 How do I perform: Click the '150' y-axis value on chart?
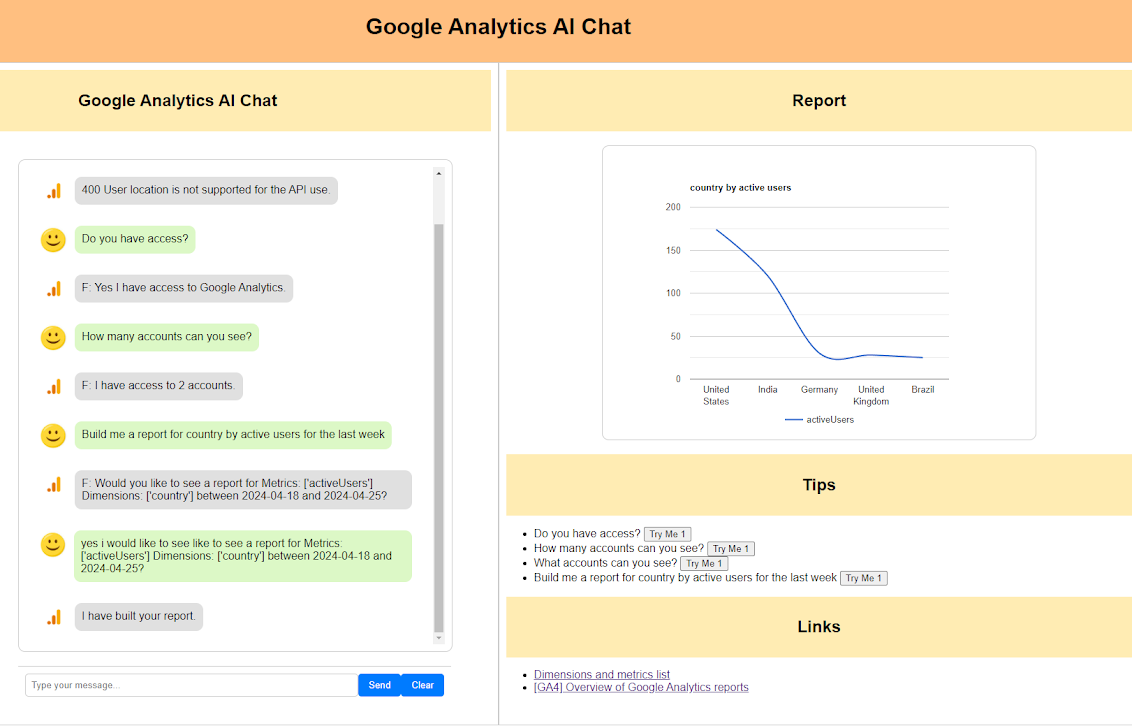click(673, 250)
